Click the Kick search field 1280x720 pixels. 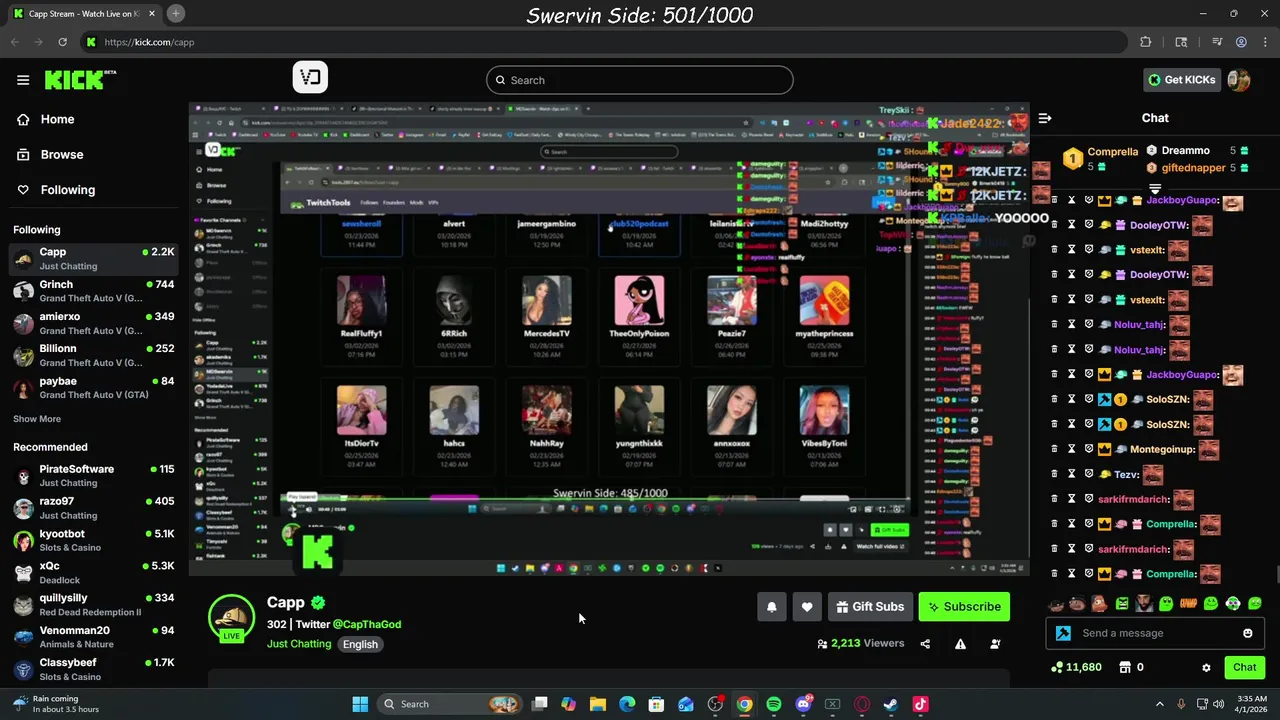click(640, 80)
